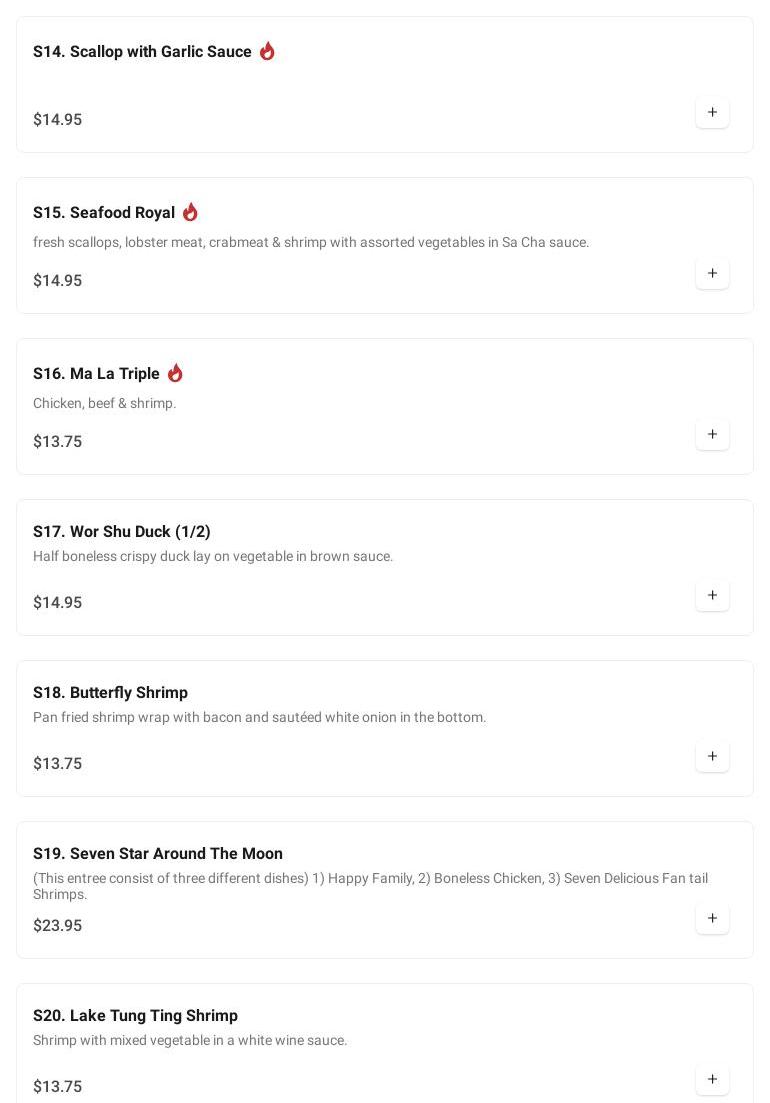Select S16. Ma La Triple heading

96,374
